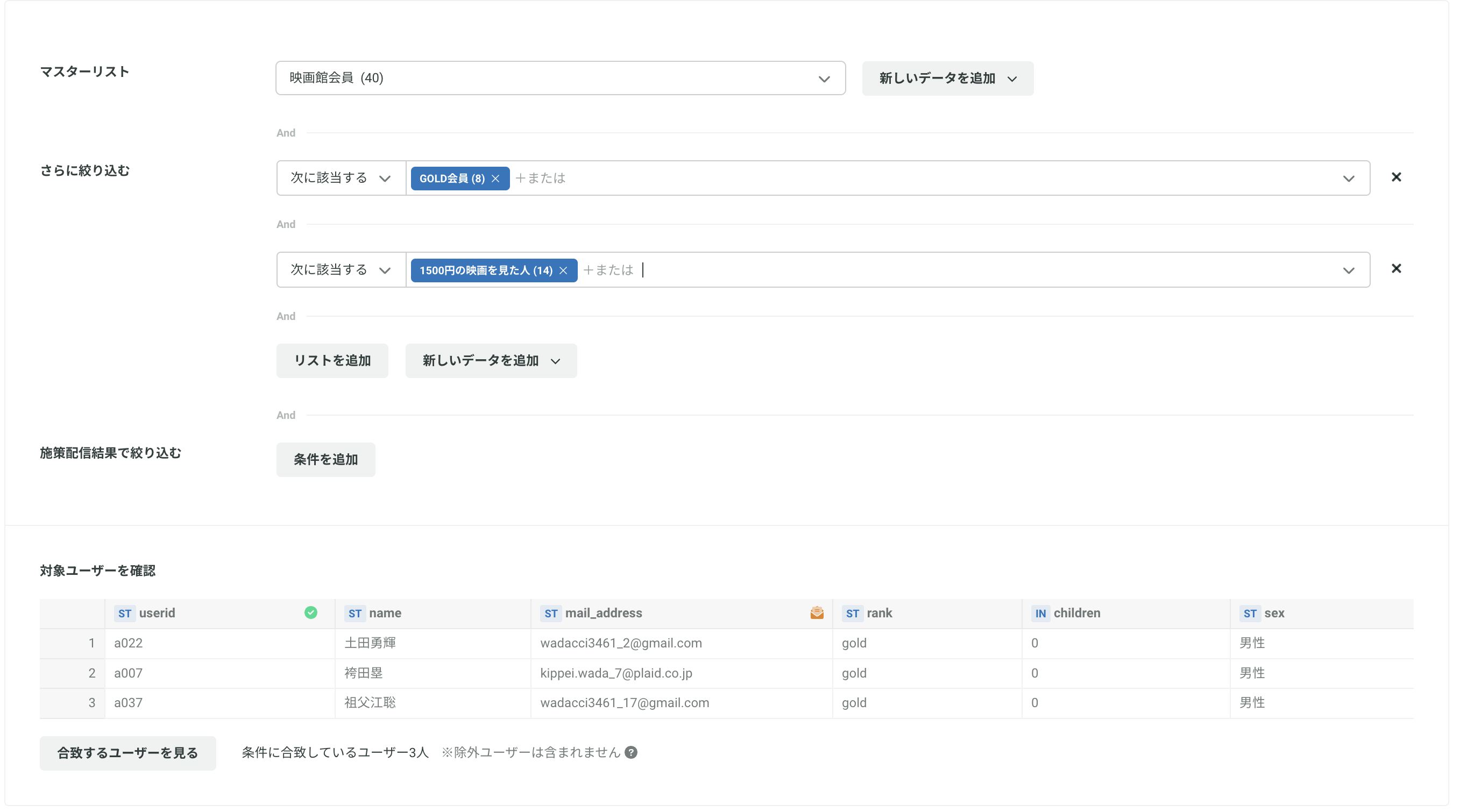This screenshot has width=1460, height=812.
Task: Click the userid column header
Action: 220,613
